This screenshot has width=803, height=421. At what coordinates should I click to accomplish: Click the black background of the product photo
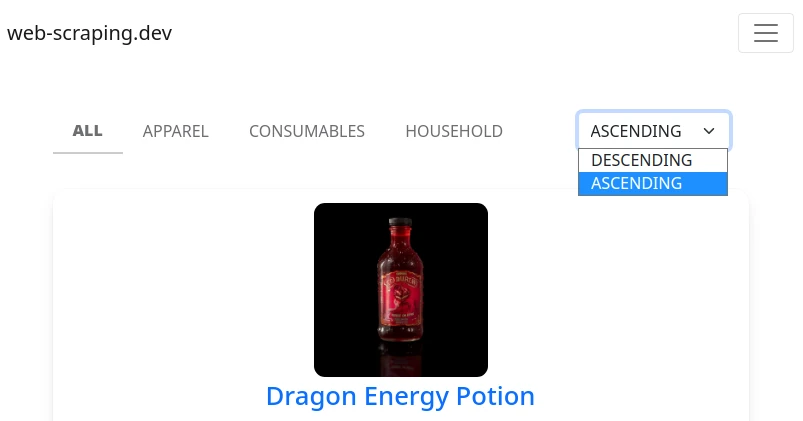point(343,241)
